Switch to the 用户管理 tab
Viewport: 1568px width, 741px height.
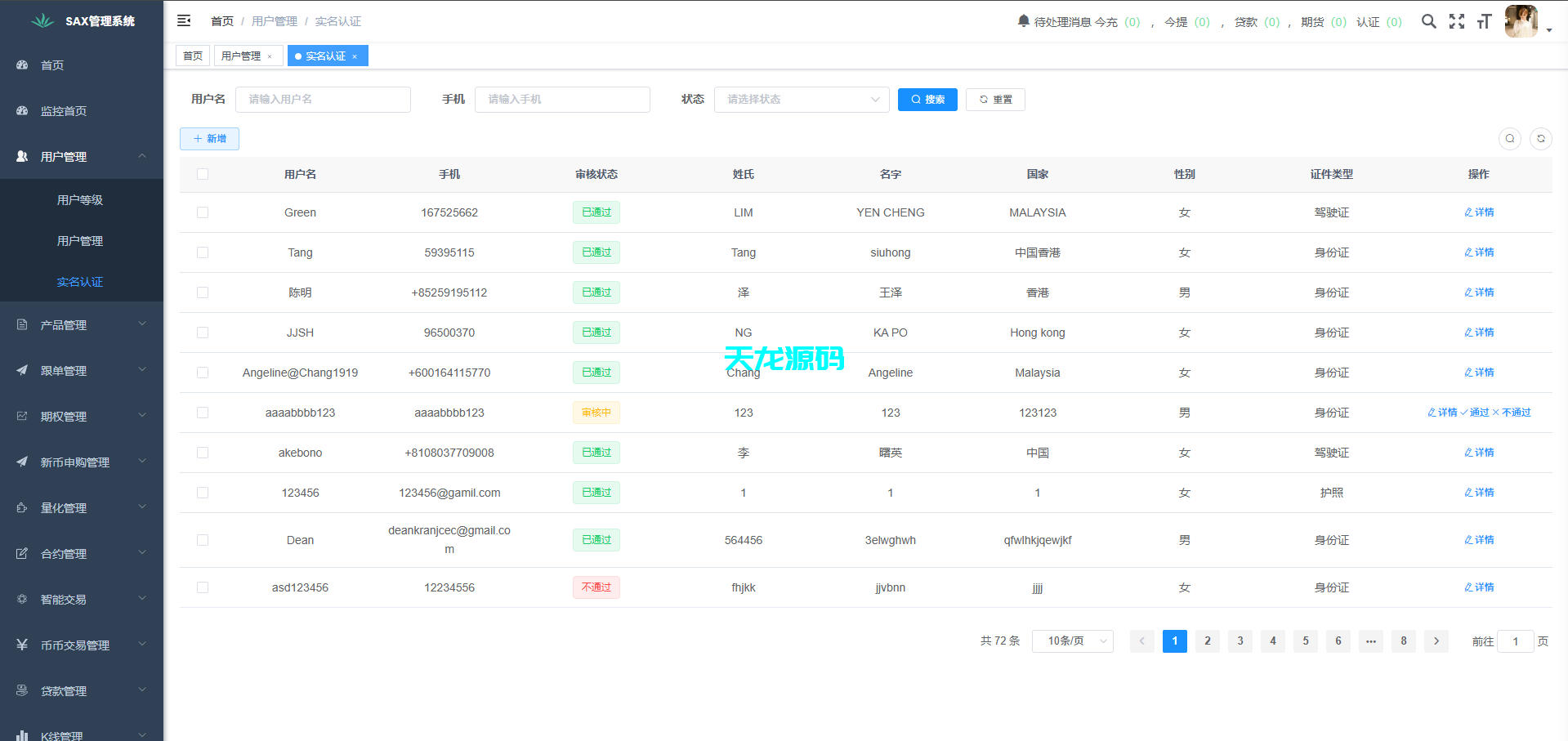click(x=243, y=56)
